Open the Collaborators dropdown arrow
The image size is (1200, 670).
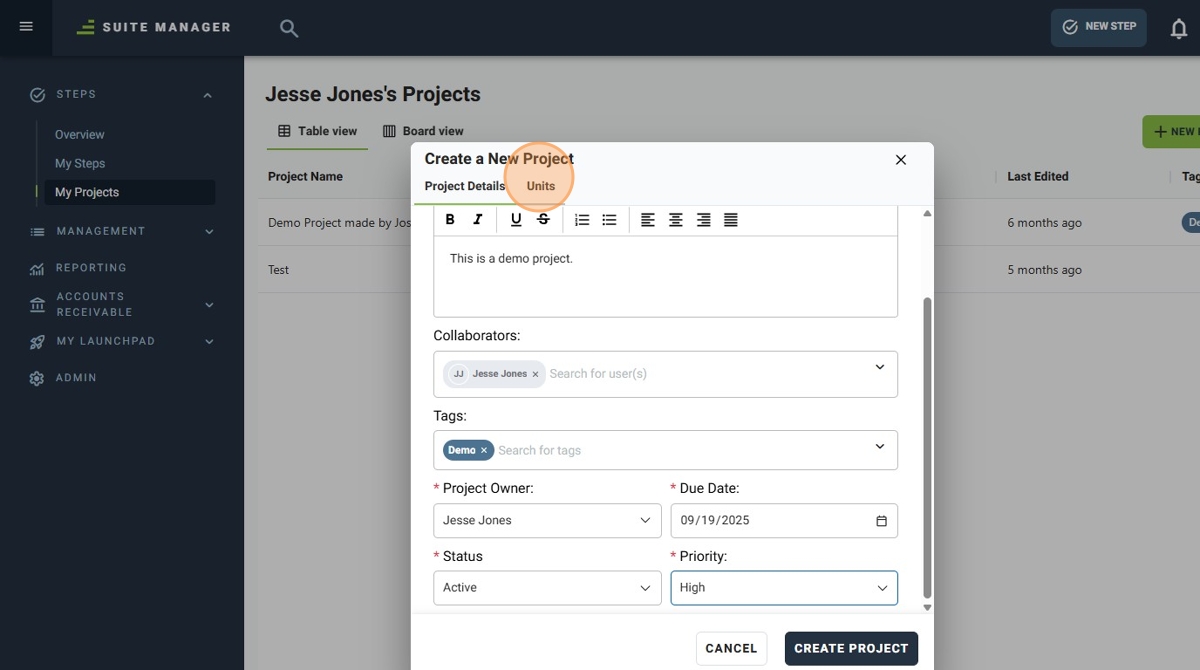880,367
